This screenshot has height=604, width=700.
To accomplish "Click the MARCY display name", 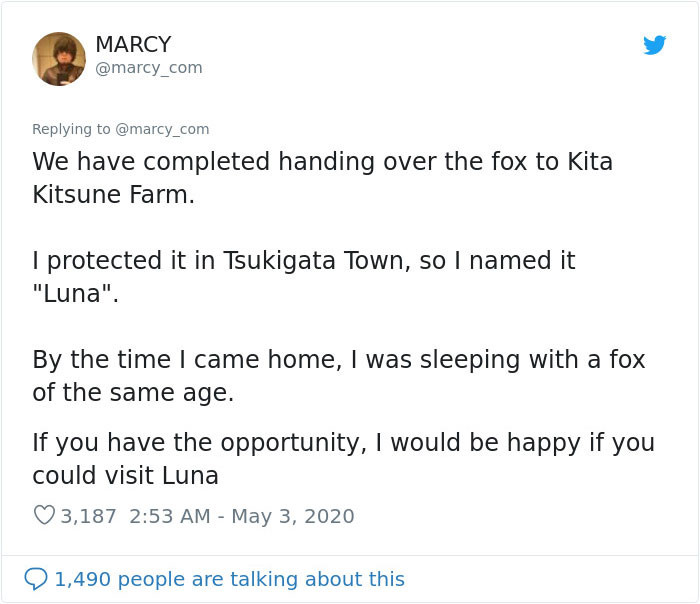I will pyautogui.click(x=133, y=45).
